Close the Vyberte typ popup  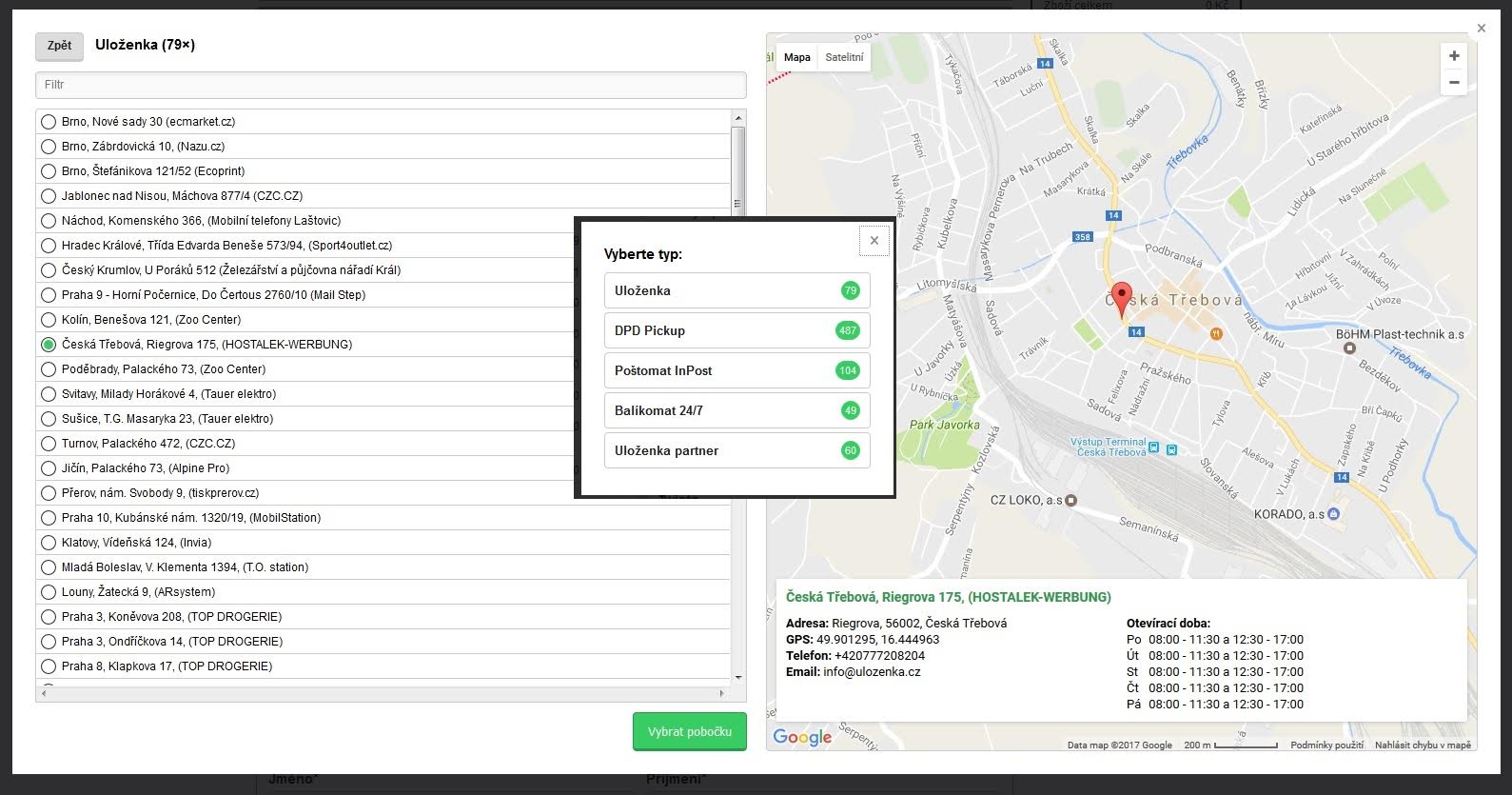[x=874, y=240]
